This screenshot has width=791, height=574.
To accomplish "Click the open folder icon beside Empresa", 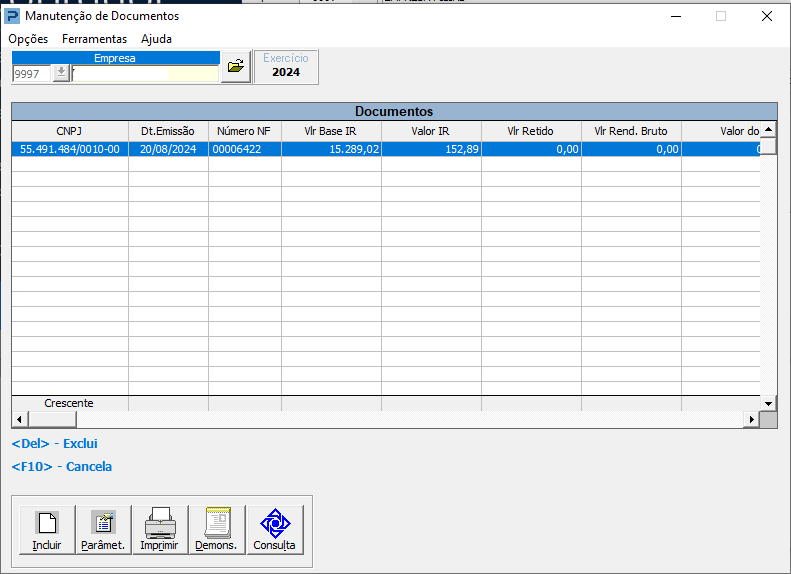I will coord(236,66).
